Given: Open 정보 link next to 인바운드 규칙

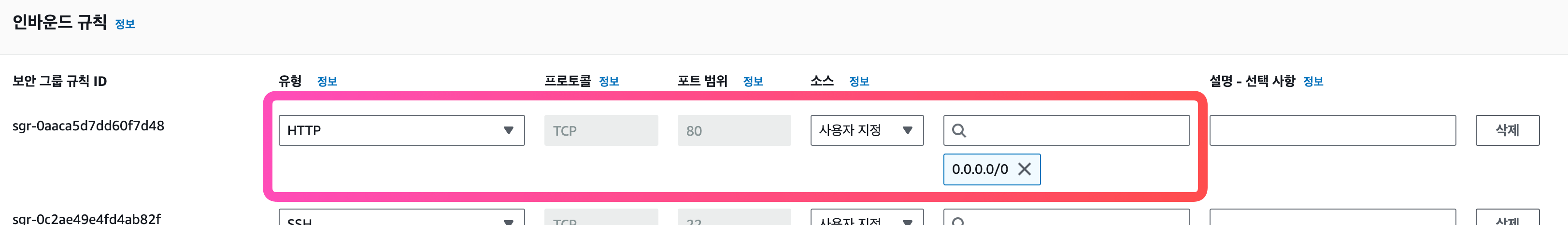Looking at the screenshot, I should pyautogui.click(x=125, y=24).
